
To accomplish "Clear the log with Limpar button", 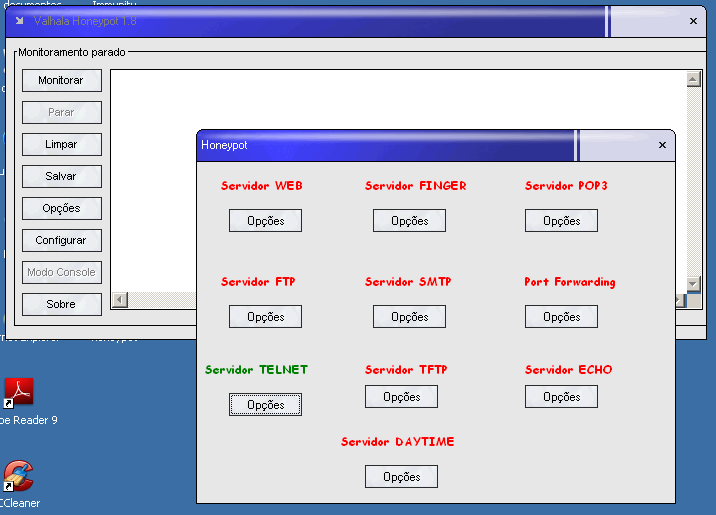I will (62, 144).
